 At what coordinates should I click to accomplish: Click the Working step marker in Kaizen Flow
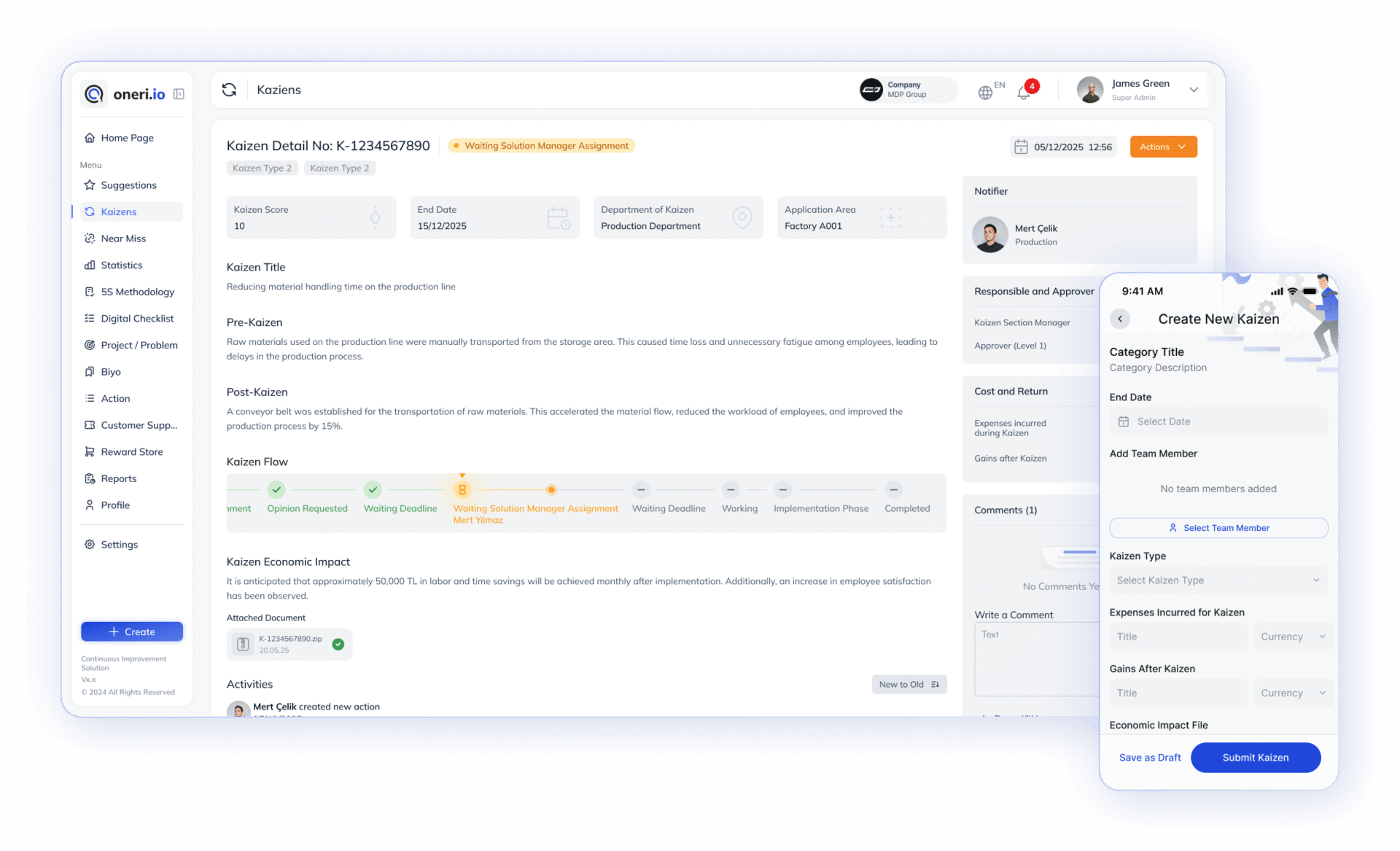click(x=731, y=489)
